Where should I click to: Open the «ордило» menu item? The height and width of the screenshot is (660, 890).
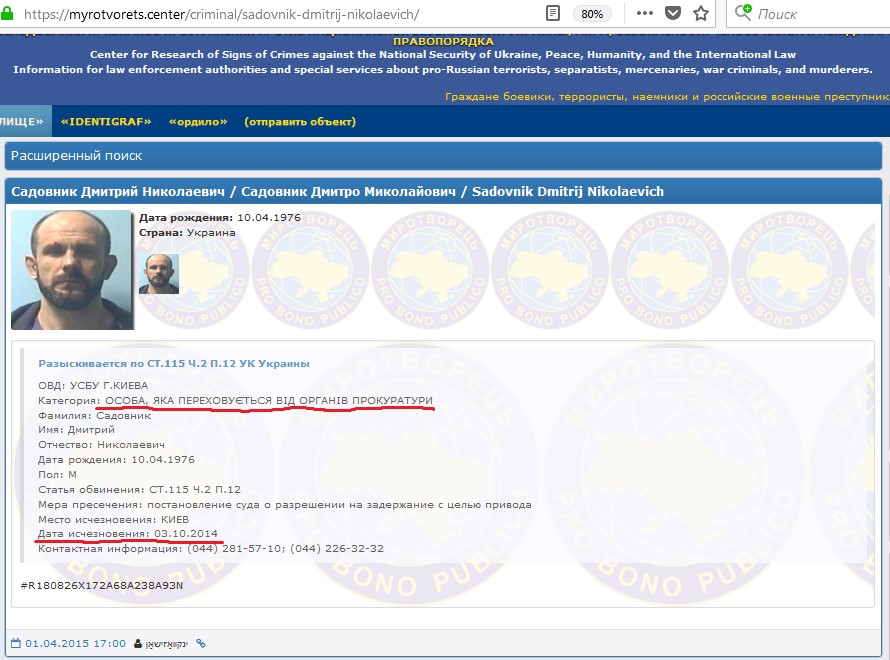tap(197, 122)
